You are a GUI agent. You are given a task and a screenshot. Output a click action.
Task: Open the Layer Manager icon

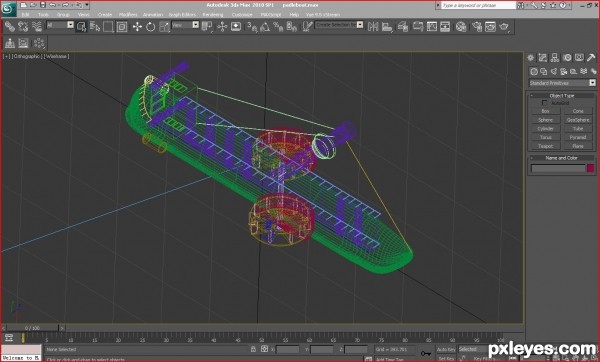tap(403, 26)
